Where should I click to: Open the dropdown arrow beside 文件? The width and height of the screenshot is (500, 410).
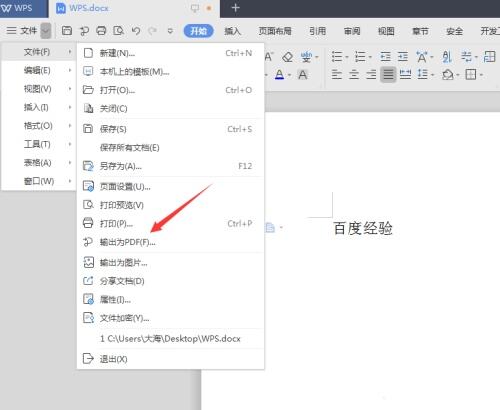46,31
